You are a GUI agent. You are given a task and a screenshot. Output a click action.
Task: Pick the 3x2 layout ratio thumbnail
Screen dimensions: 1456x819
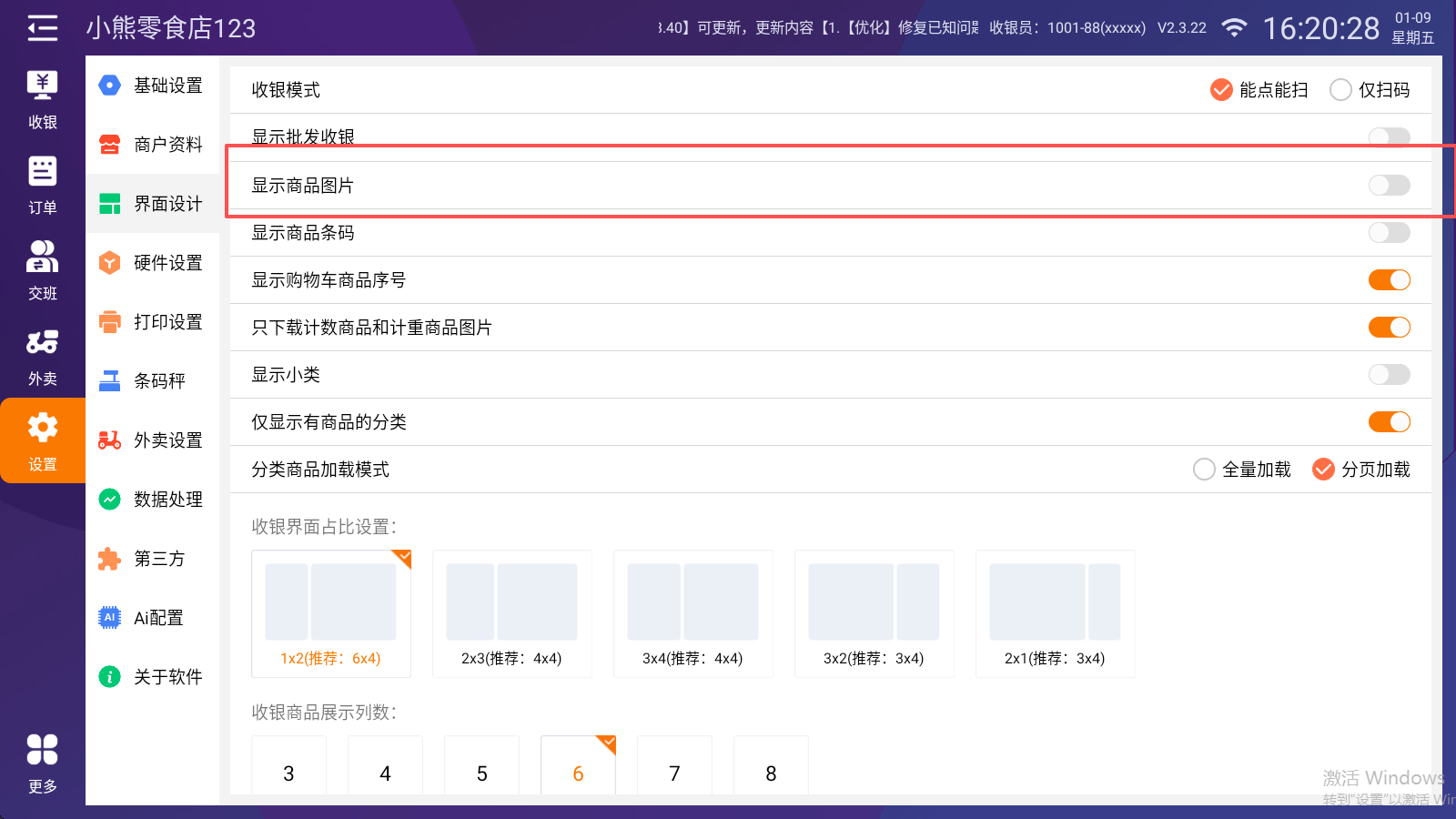[874, 612]
